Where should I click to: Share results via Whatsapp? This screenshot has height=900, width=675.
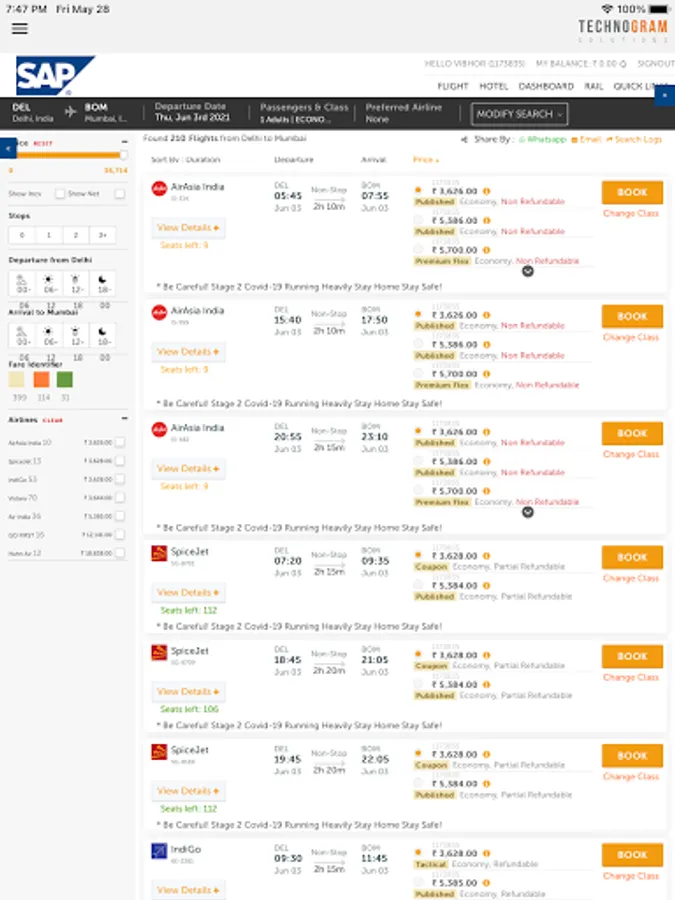coord(543,139)
